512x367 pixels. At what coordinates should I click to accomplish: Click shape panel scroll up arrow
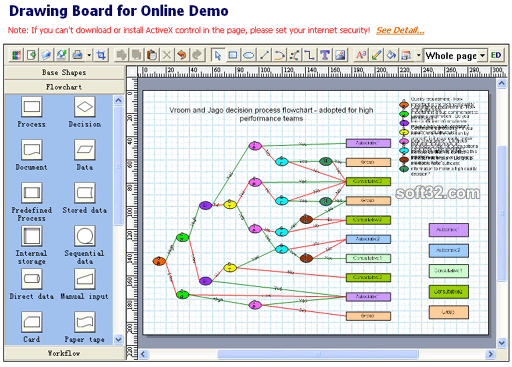click(118, 100)
